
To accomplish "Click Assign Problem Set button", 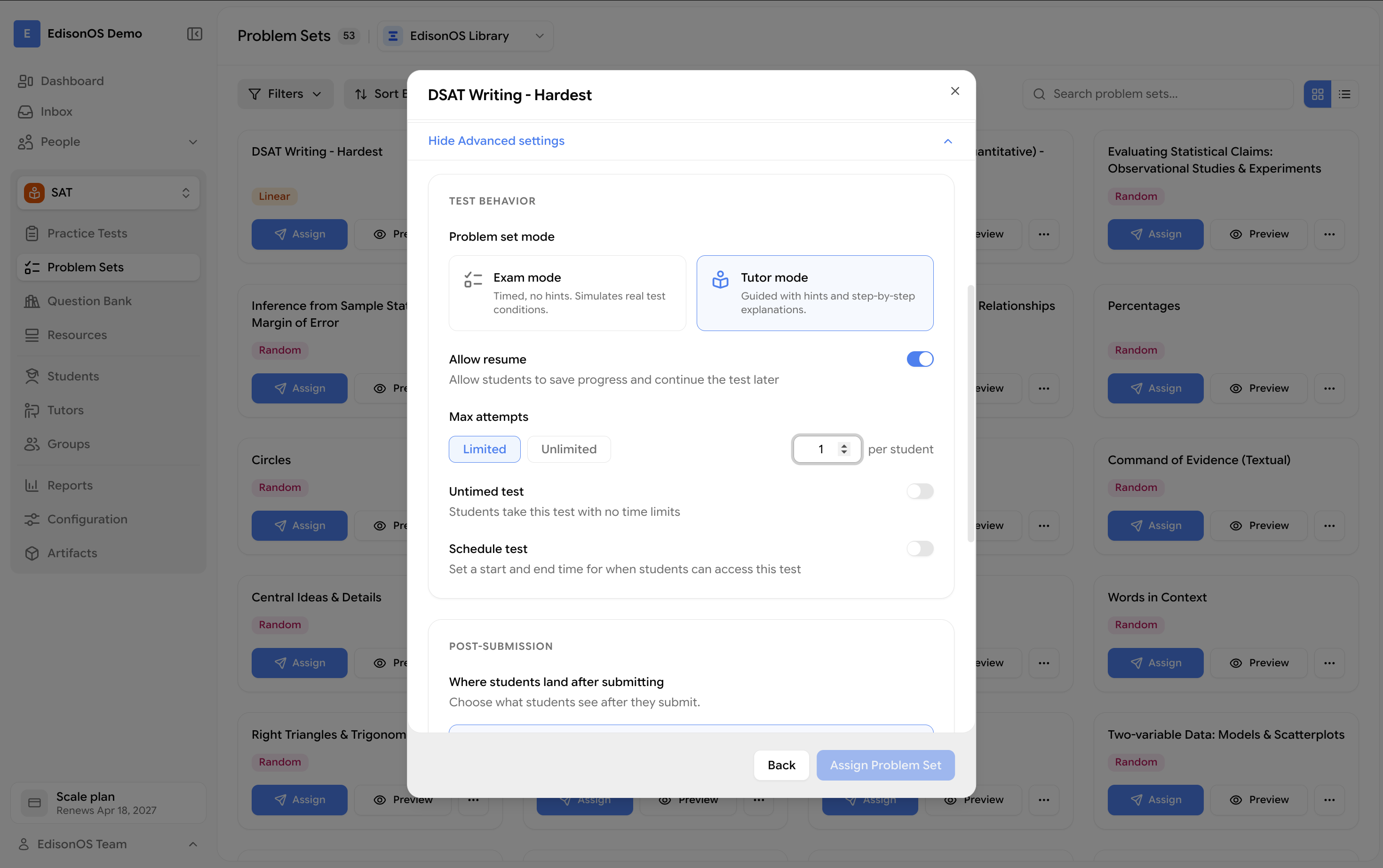I will click(886, 765).
